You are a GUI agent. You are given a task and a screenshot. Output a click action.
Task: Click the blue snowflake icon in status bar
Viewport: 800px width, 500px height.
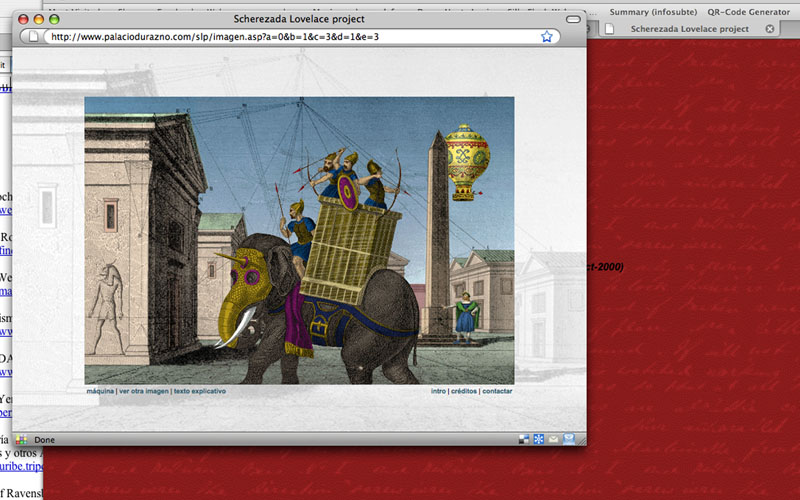[x=538, y=439]
